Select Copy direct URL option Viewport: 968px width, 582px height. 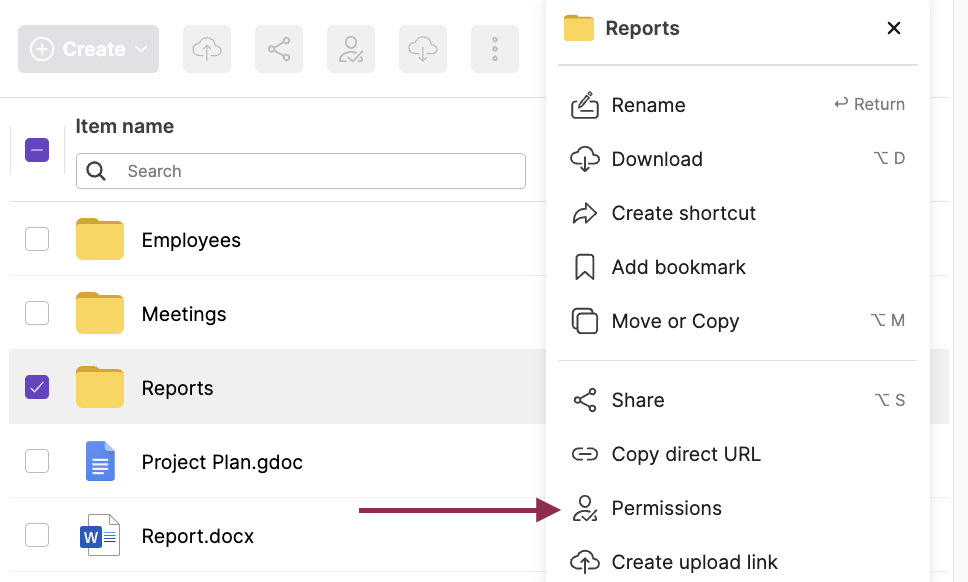click(686, 454)
